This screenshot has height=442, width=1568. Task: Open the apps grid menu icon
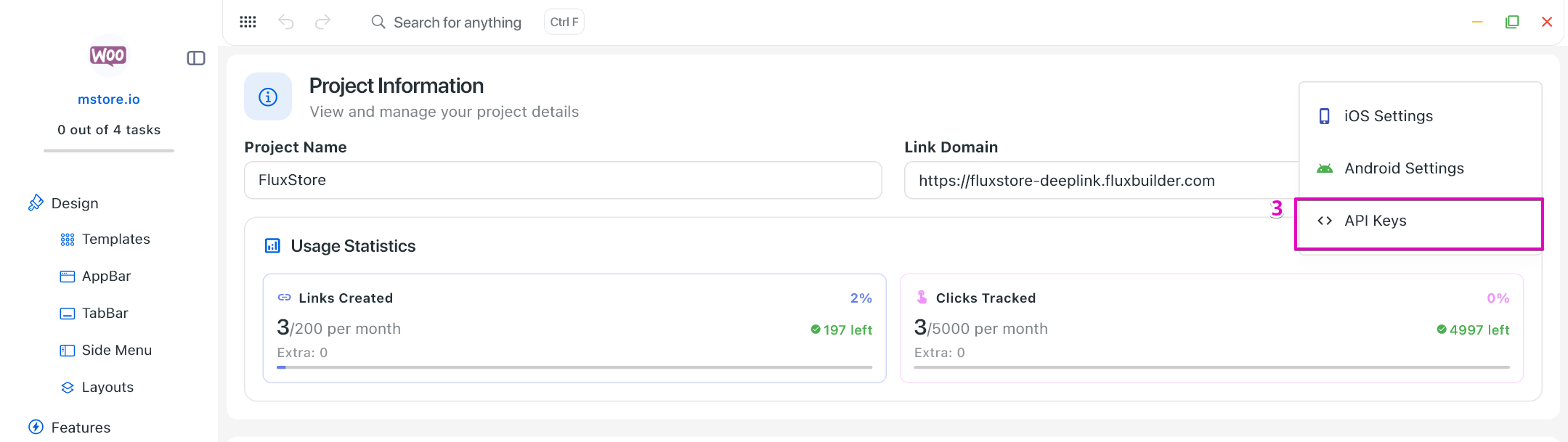point(248,22)
